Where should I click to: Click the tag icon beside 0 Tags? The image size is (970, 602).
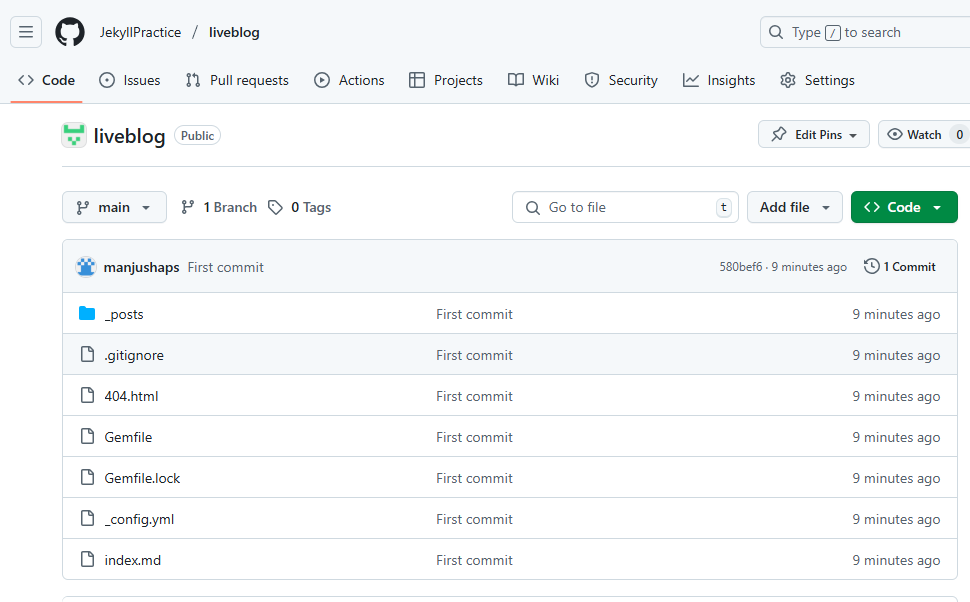[x=275, y=207]
